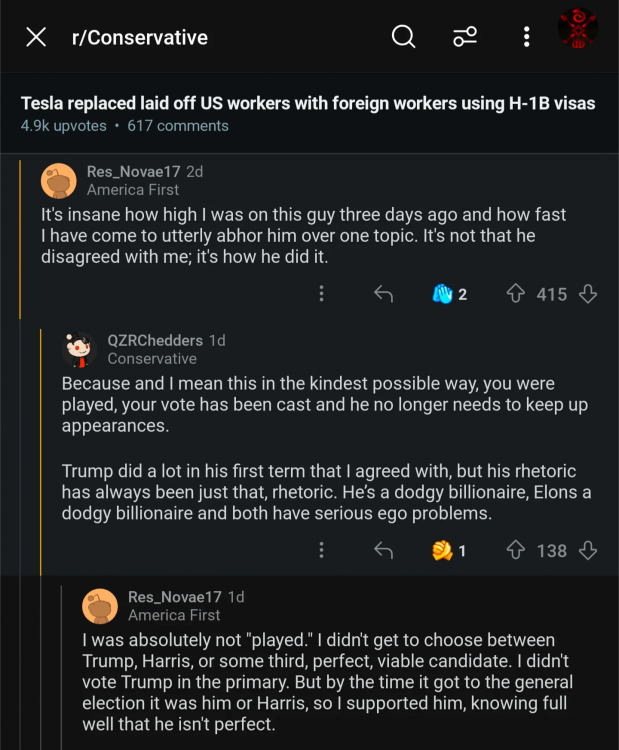
Task: Collapse Res_Novae17's "not played" reply comment
Action: pos(300,605)
